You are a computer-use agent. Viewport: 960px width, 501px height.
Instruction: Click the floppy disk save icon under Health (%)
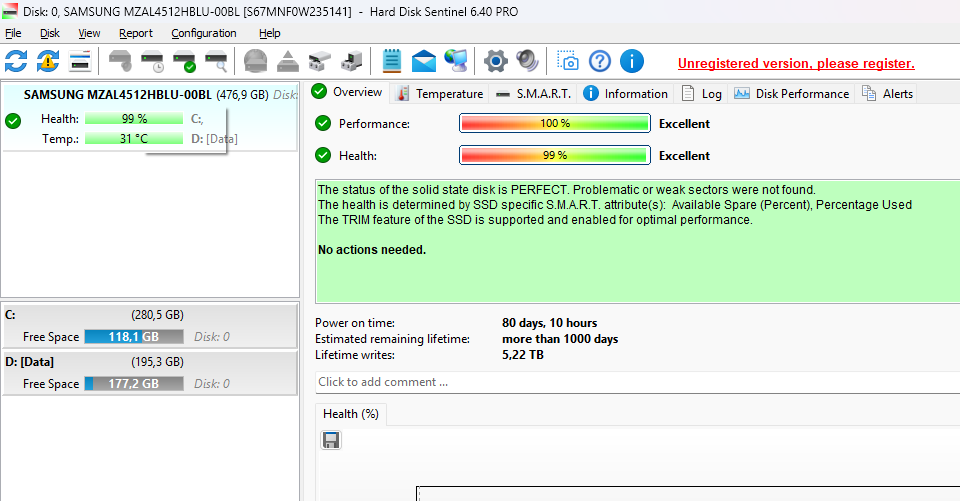point(331,440)
